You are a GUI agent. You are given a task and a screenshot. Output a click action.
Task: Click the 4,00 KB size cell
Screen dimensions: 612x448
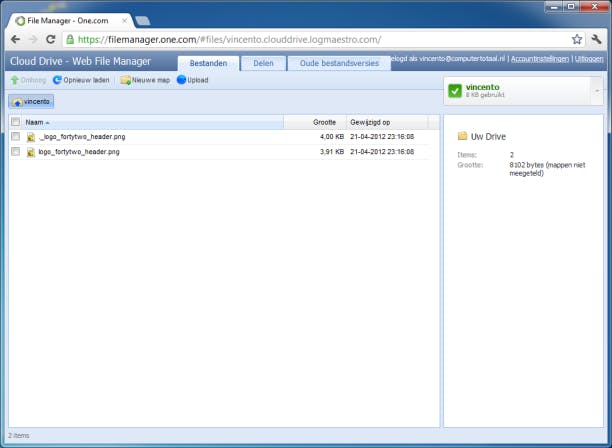(332, 137)
